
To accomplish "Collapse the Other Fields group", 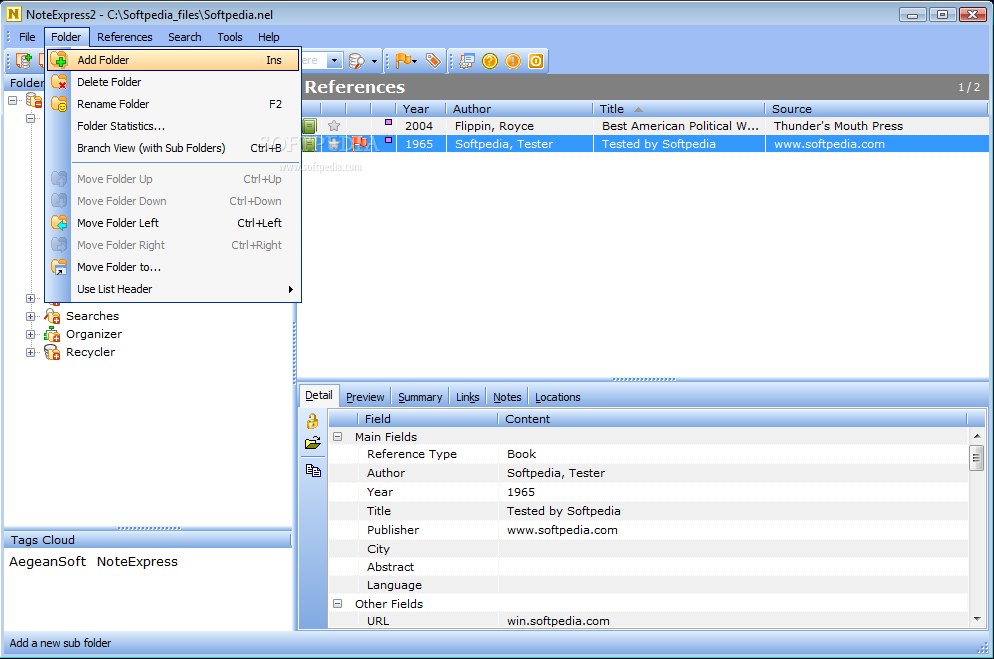I will [338, 604].
